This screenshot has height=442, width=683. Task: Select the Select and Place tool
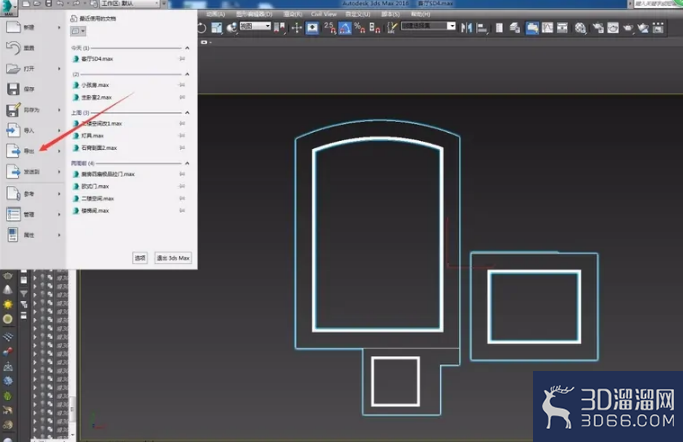[x=231, y=28]
